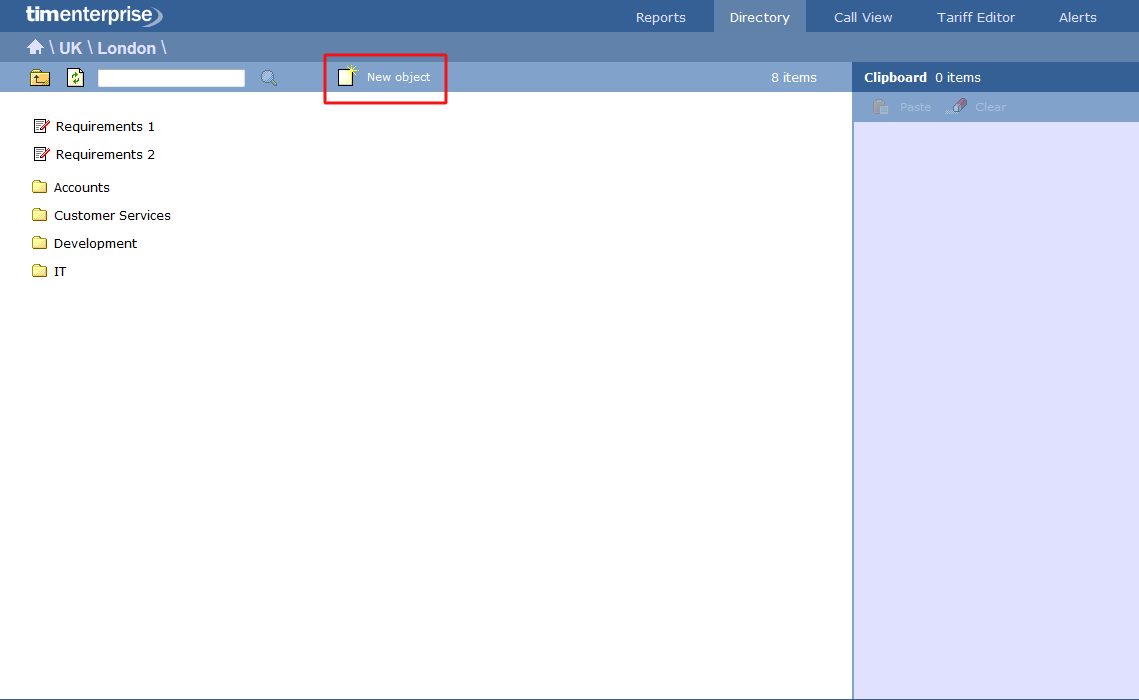Open the Tariff Editor tab

[975, 17]
